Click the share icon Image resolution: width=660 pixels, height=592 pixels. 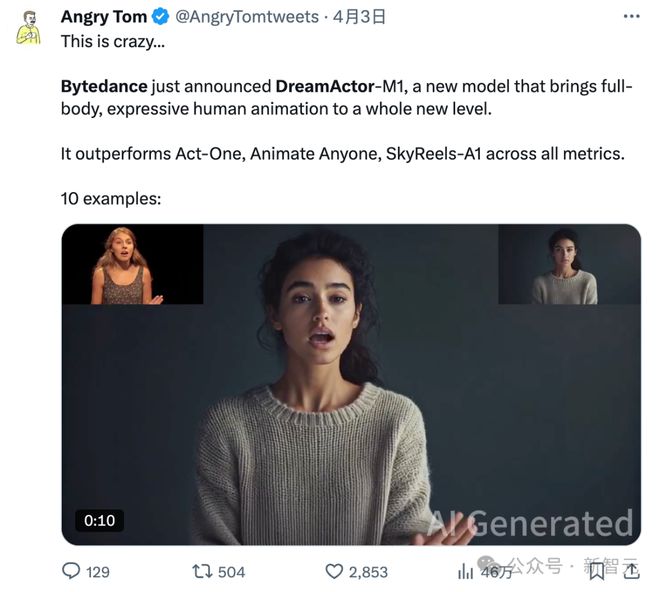(x=629, y=571)
